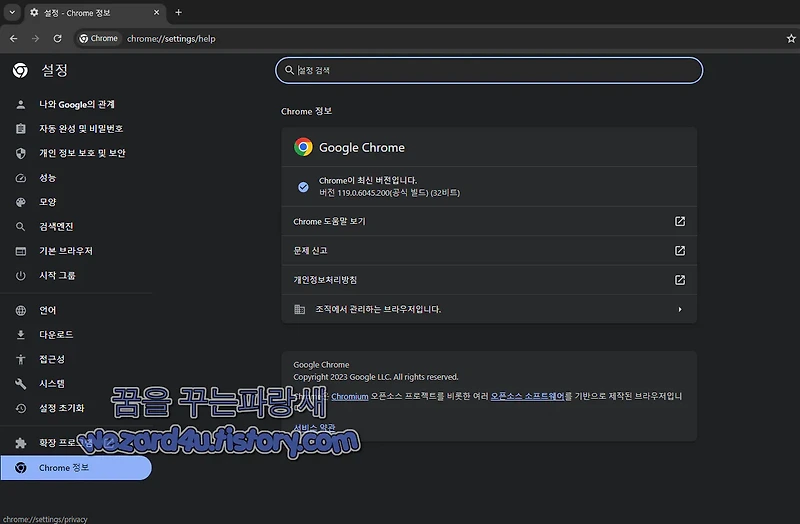
Task: Click the search engine magnifier icon
Action: tap(20, 227)
